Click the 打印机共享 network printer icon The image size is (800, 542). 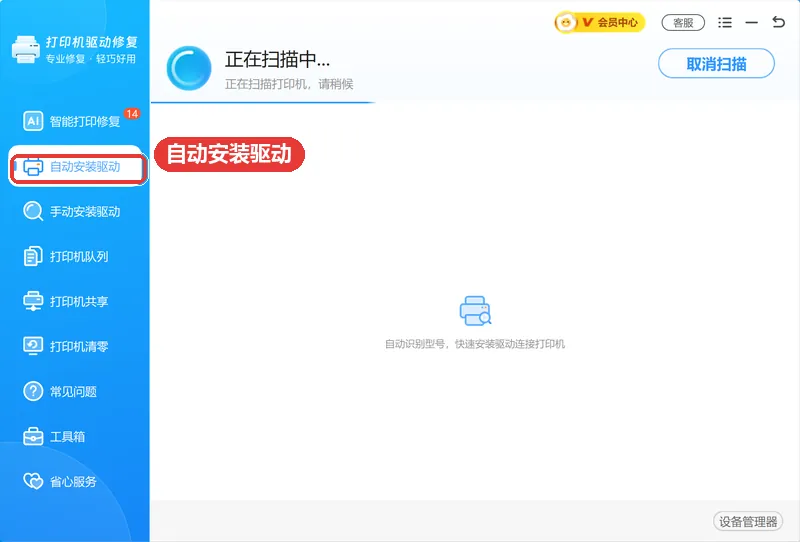(x=33, y=301)
